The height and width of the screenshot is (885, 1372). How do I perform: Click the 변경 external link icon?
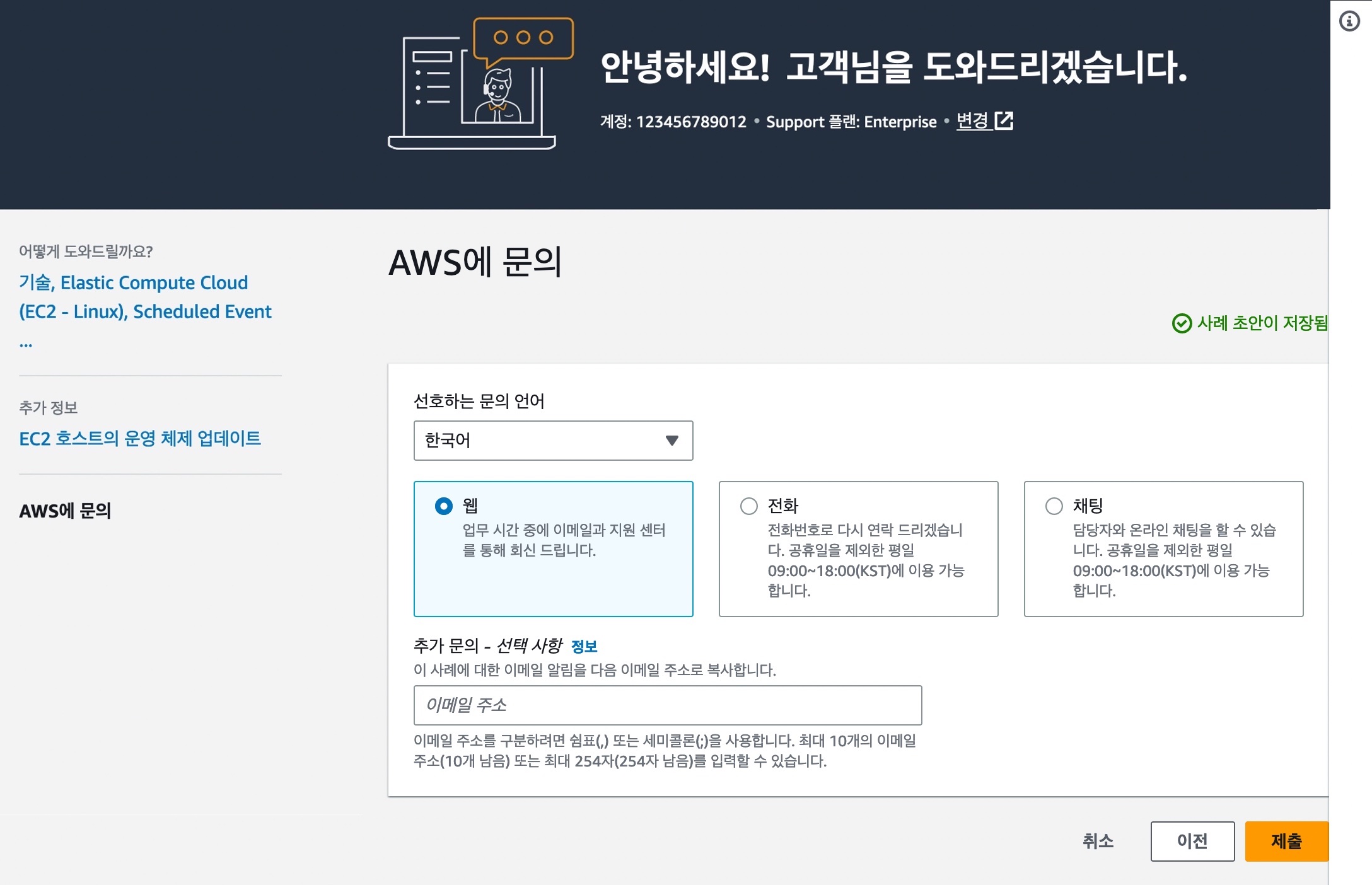(1004, 120)
